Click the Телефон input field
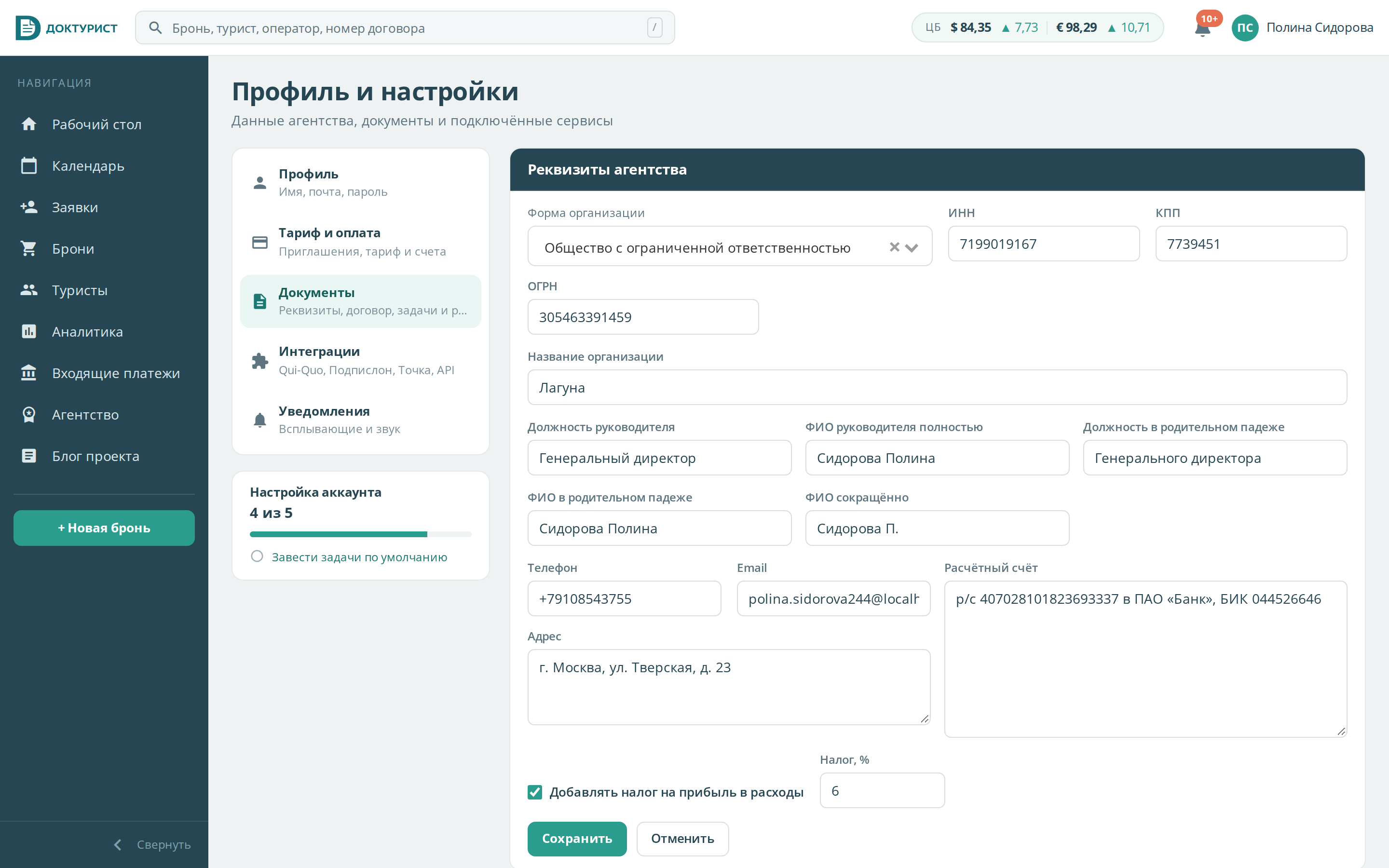The image size is (1389, 868). tap(624, 598)
